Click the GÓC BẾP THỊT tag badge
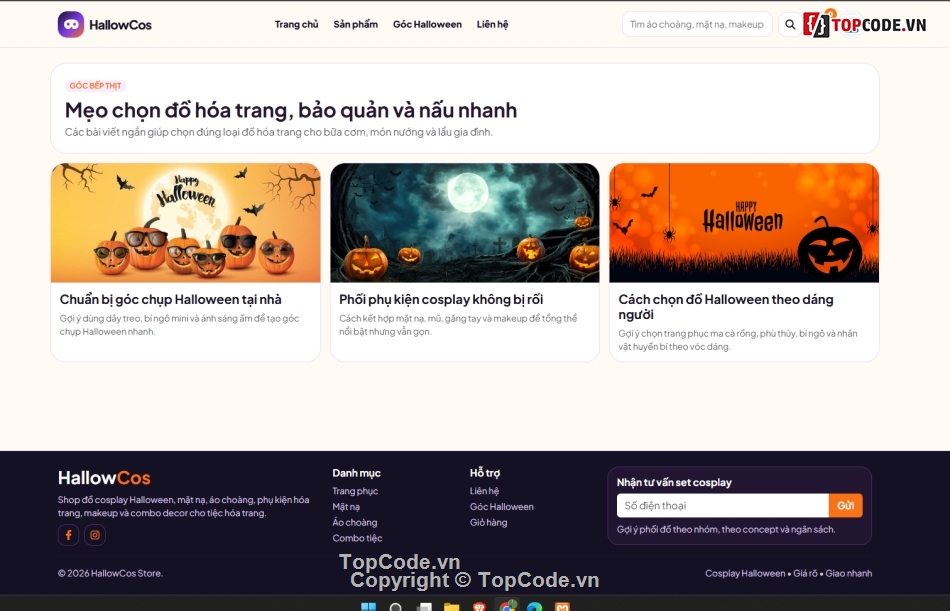Image resolution: width=950 pixels, height=611 pixels. click(x=95, y=86)
